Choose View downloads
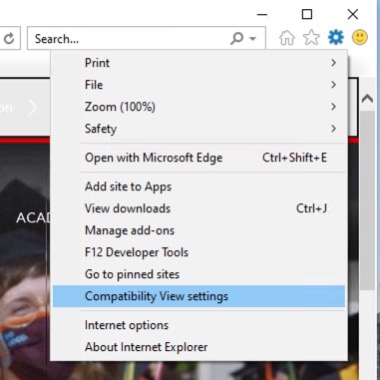The image size is (380, 380). click(199, 209)
